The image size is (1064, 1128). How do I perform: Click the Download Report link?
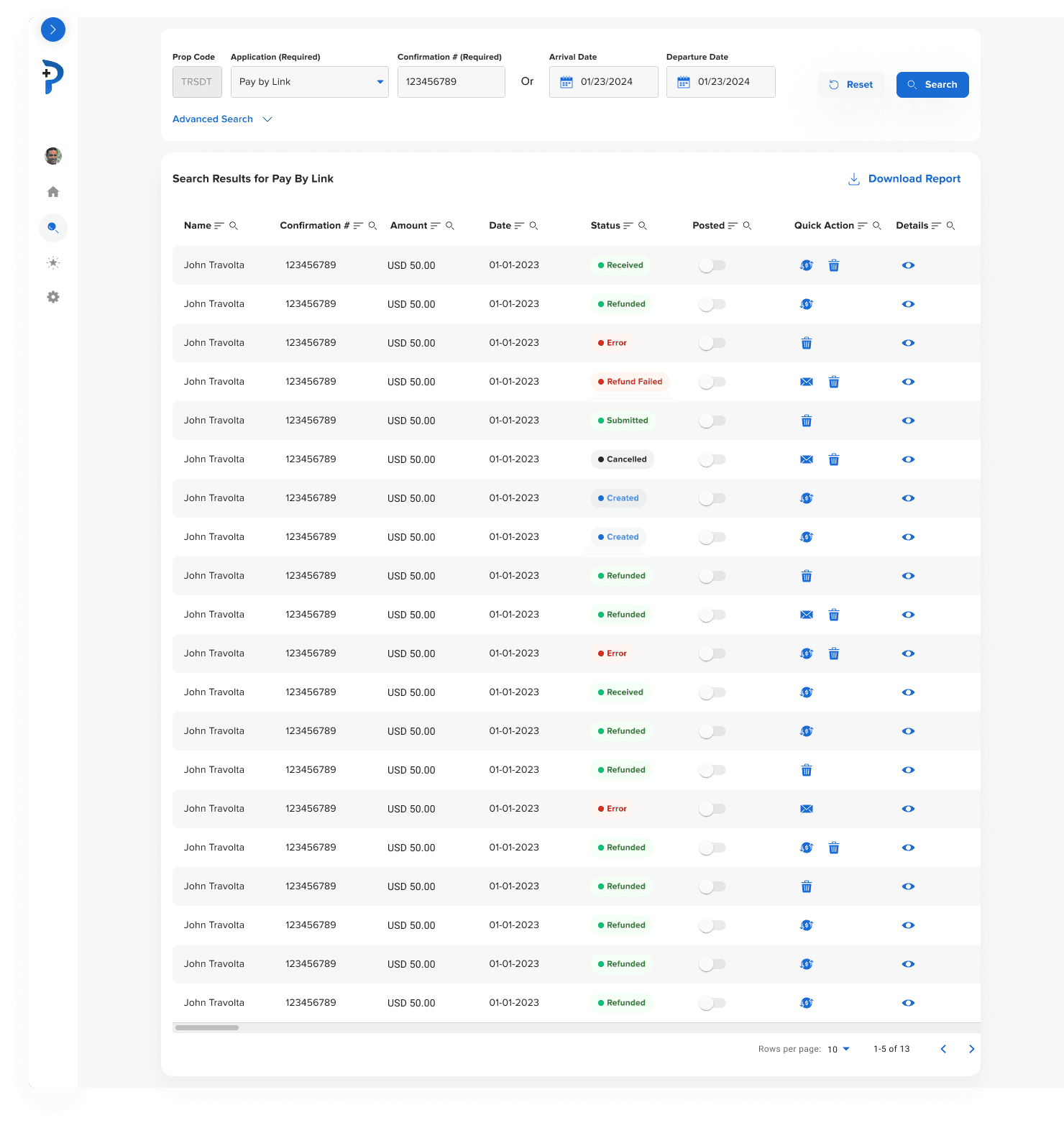(x=904, y=179)
